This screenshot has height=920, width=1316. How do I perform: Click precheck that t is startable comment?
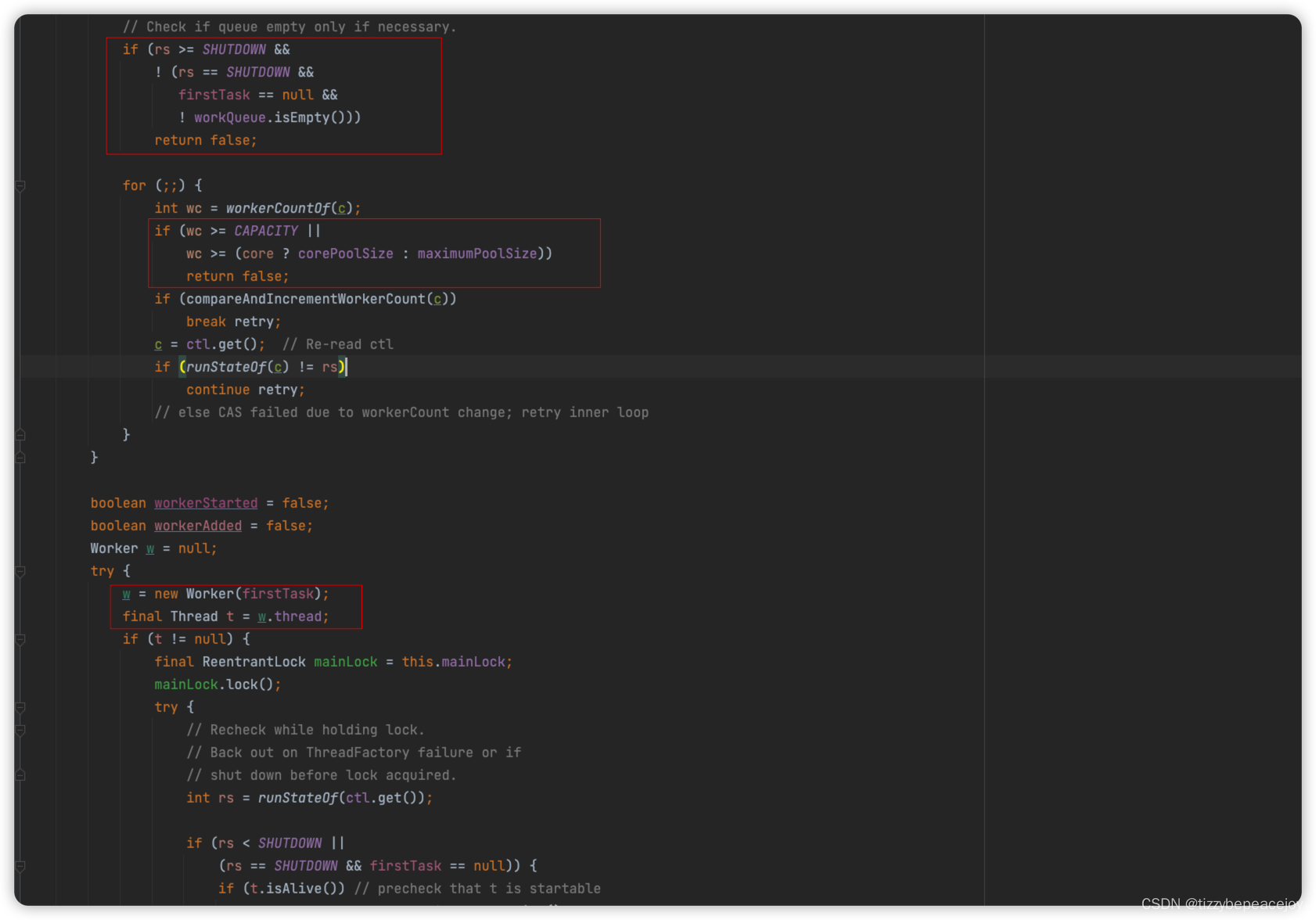[477, 889]
